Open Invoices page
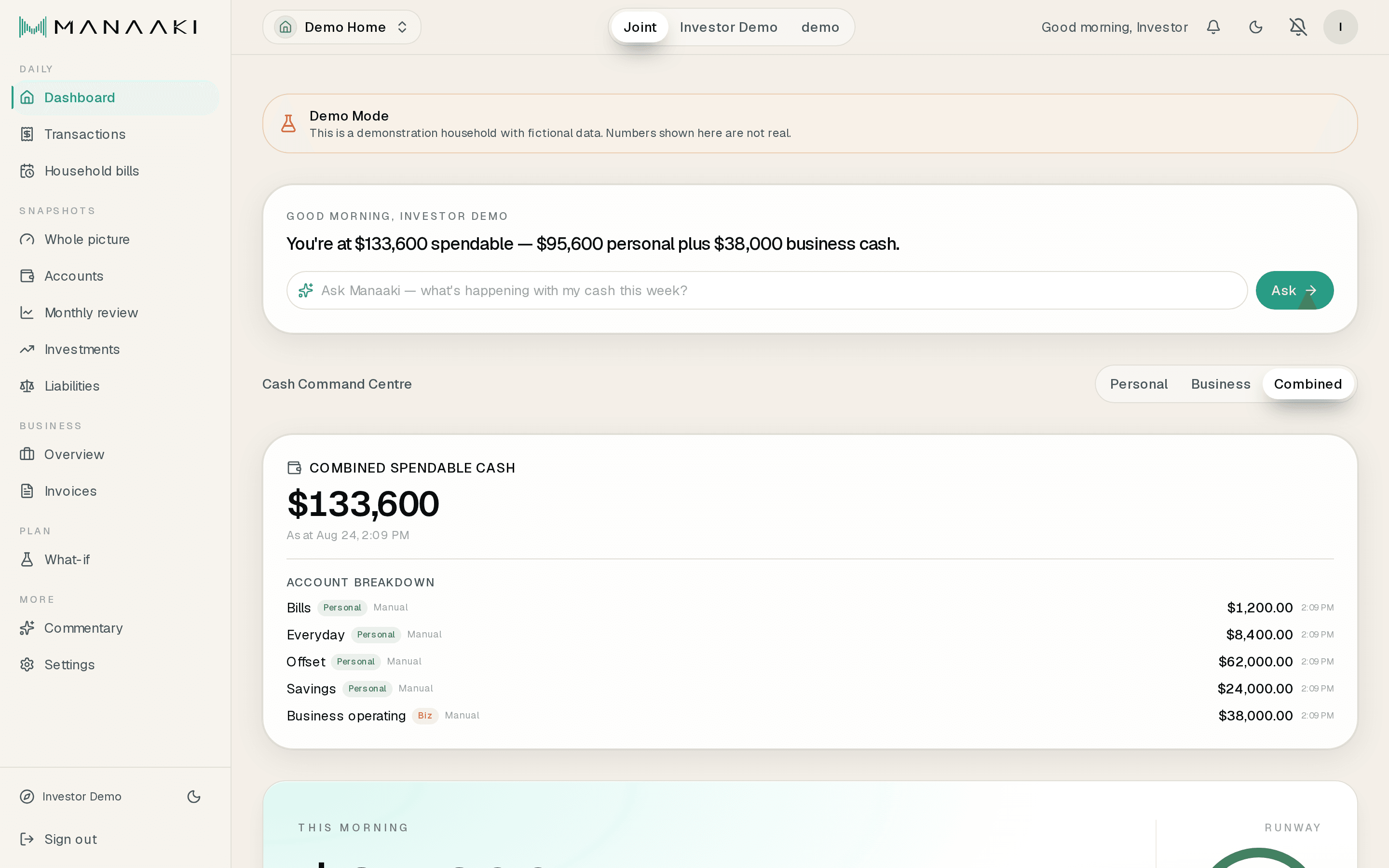 [115, 491]
